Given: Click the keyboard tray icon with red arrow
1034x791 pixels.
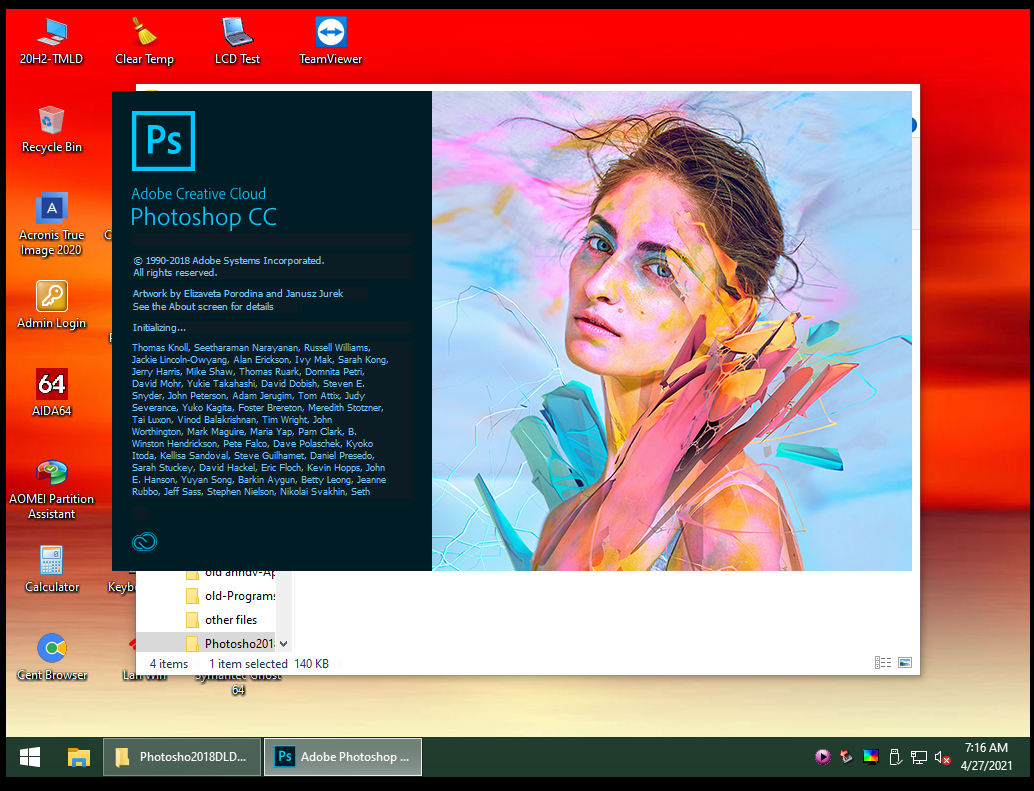Looking at the screenshot, I should 846,757.
